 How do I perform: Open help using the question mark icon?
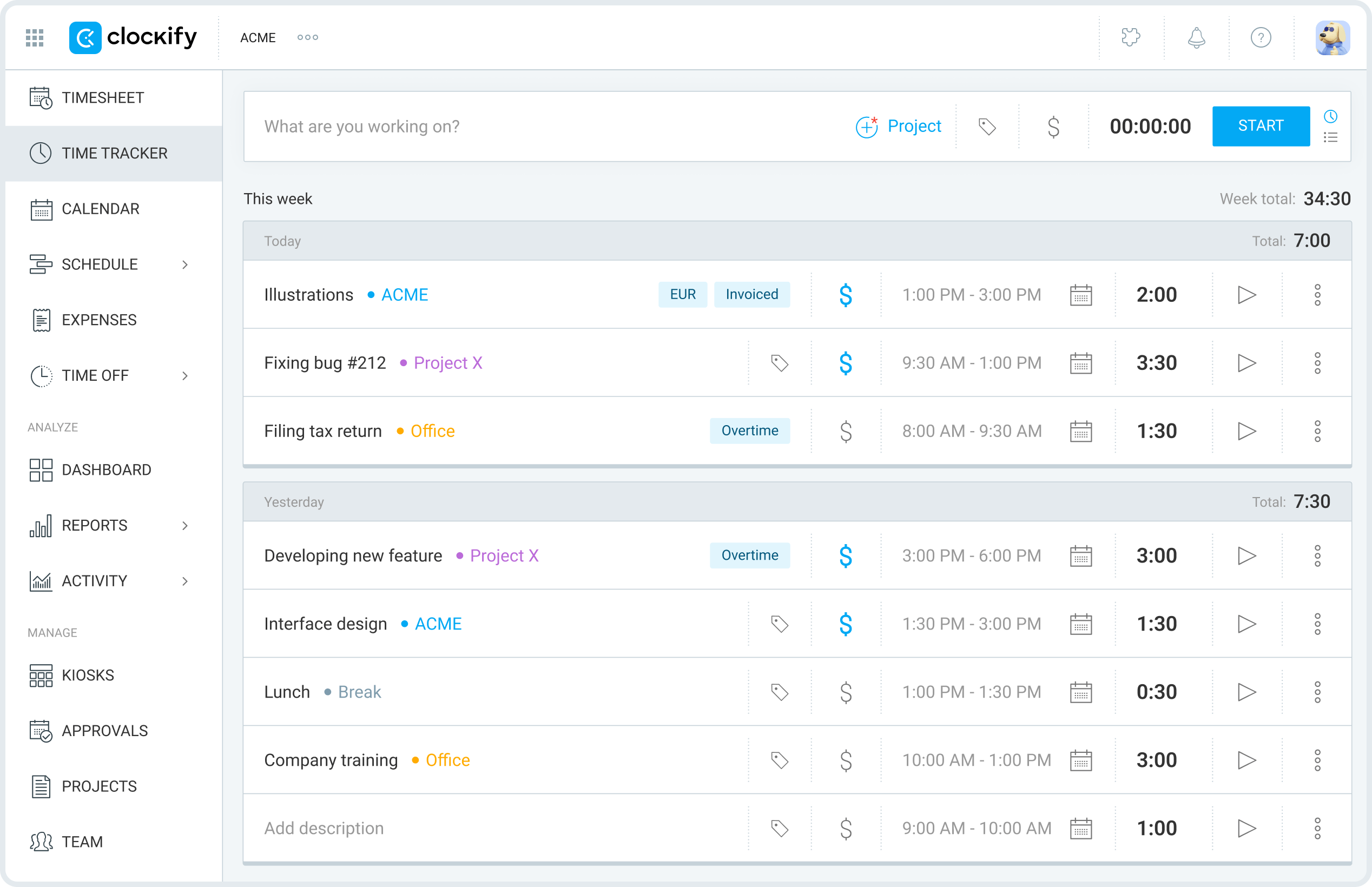point(1261,37)
